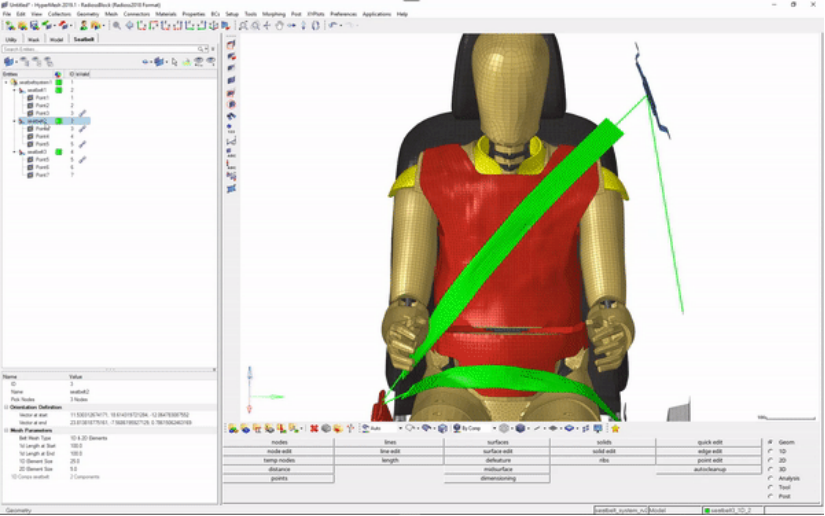Click the green color swatch of seatbelt1

tap(59, 90)
